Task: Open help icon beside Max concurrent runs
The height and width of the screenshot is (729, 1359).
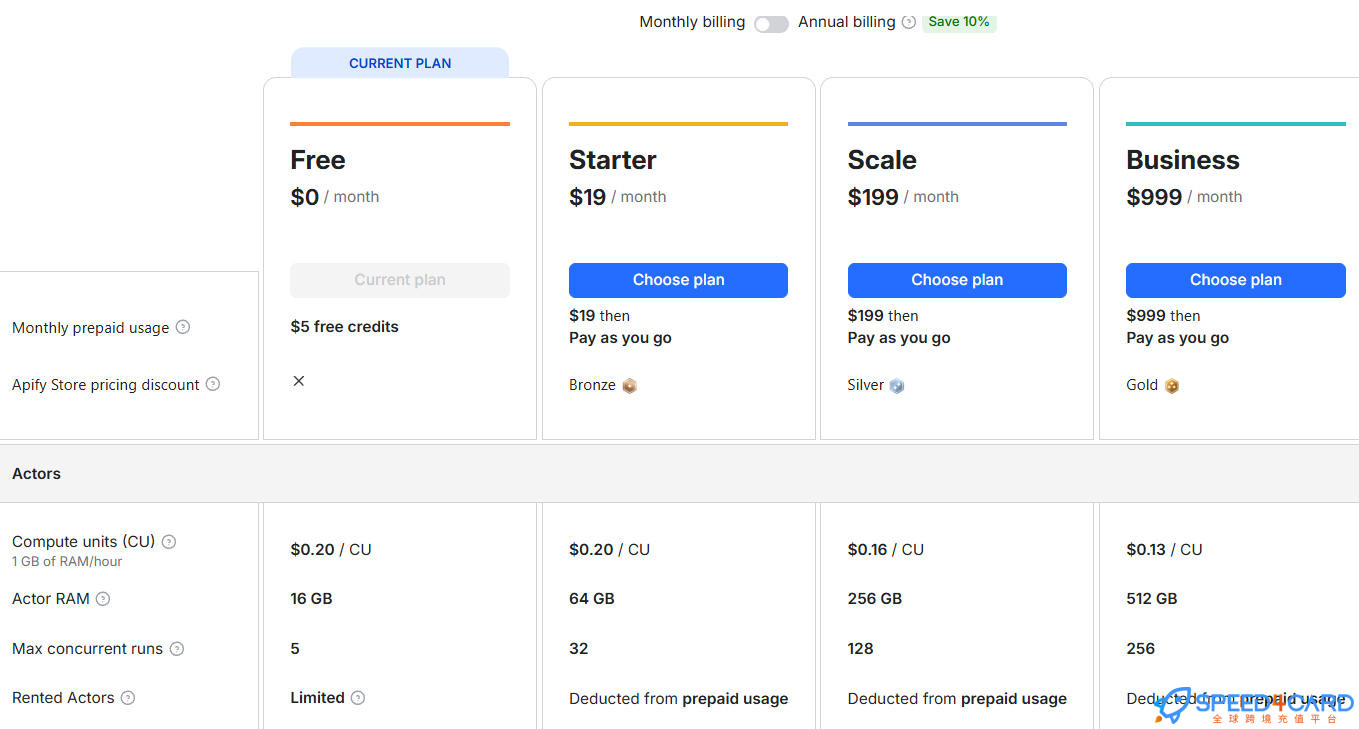Action: click(177, 649)
